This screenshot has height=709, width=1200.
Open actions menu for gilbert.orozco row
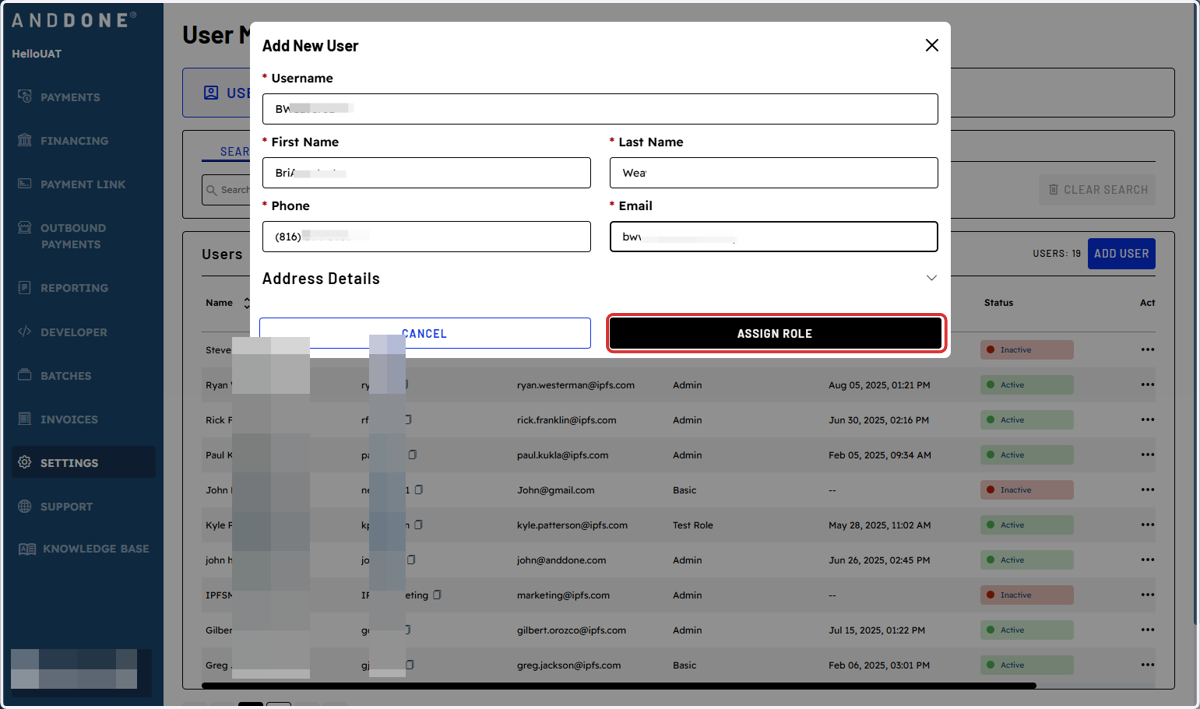1147,630
